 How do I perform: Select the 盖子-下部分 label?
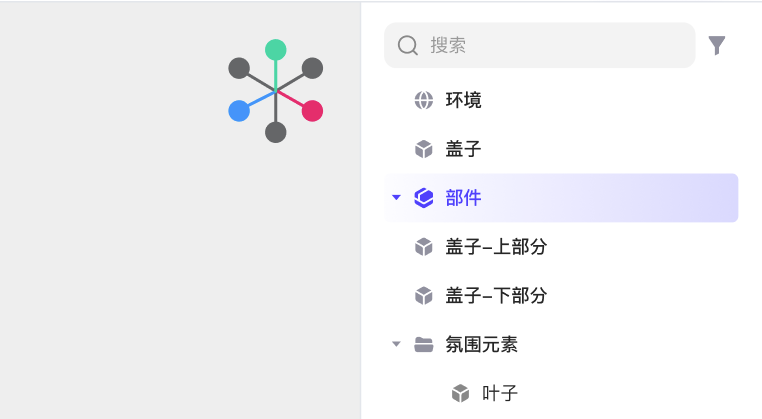(x=496, y=295)
